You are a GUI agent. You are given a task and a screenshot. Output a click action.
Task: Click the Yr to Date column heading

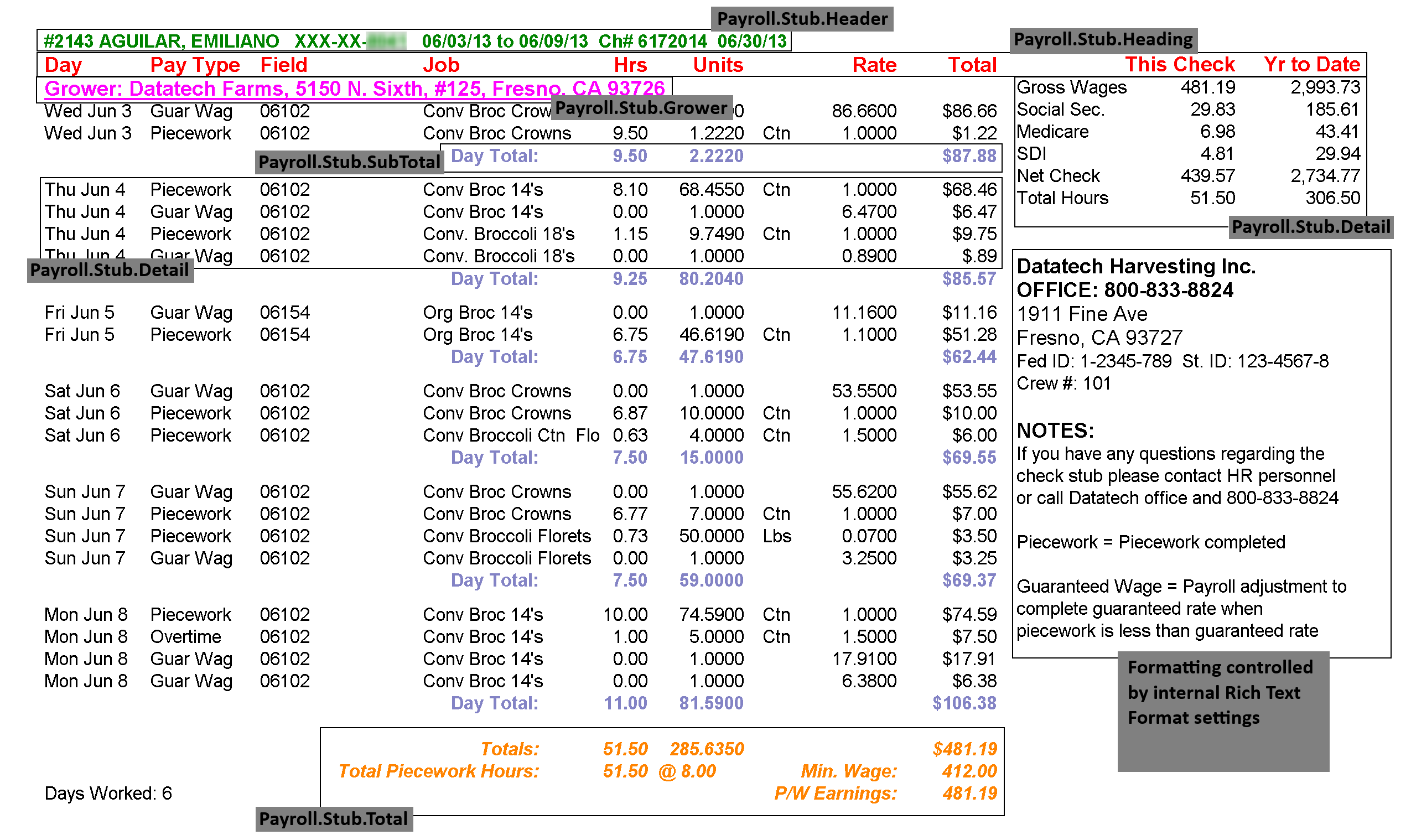pyautogui.click(x=1311, y=65)
